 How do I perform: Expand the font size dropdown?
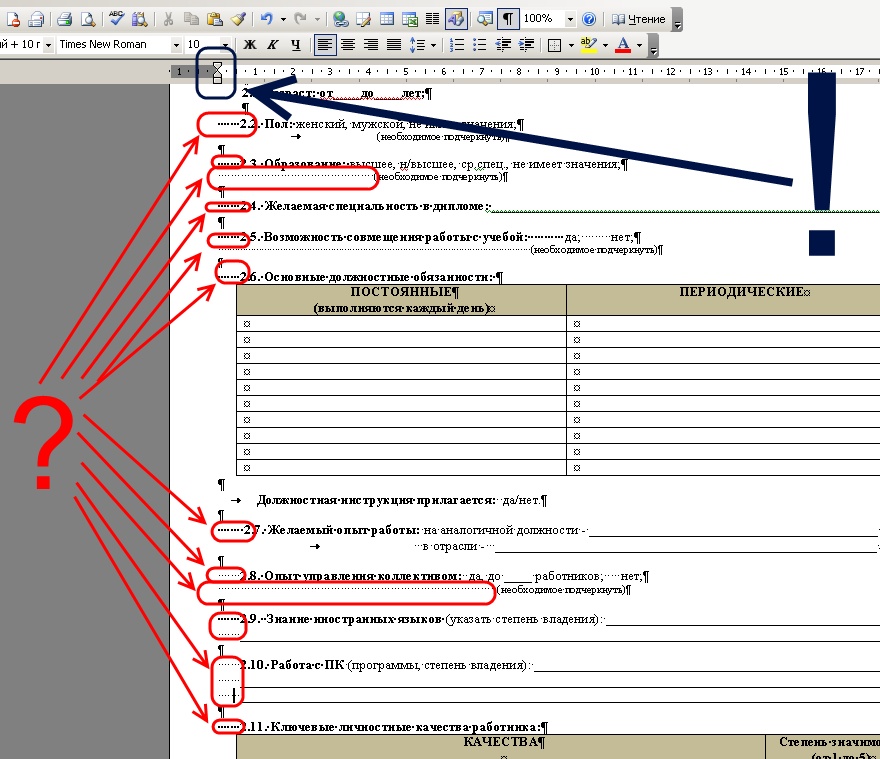coord(226,45)
